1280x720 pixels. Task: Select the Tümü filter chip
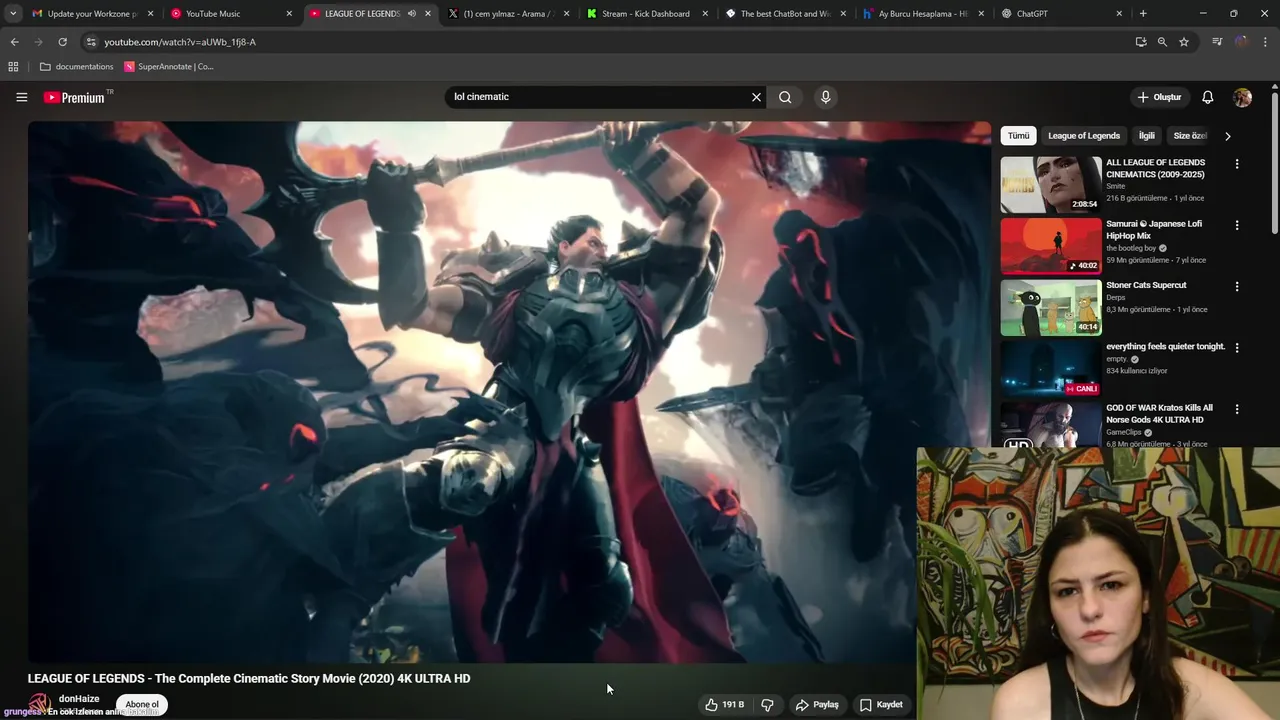[1018, 136]
